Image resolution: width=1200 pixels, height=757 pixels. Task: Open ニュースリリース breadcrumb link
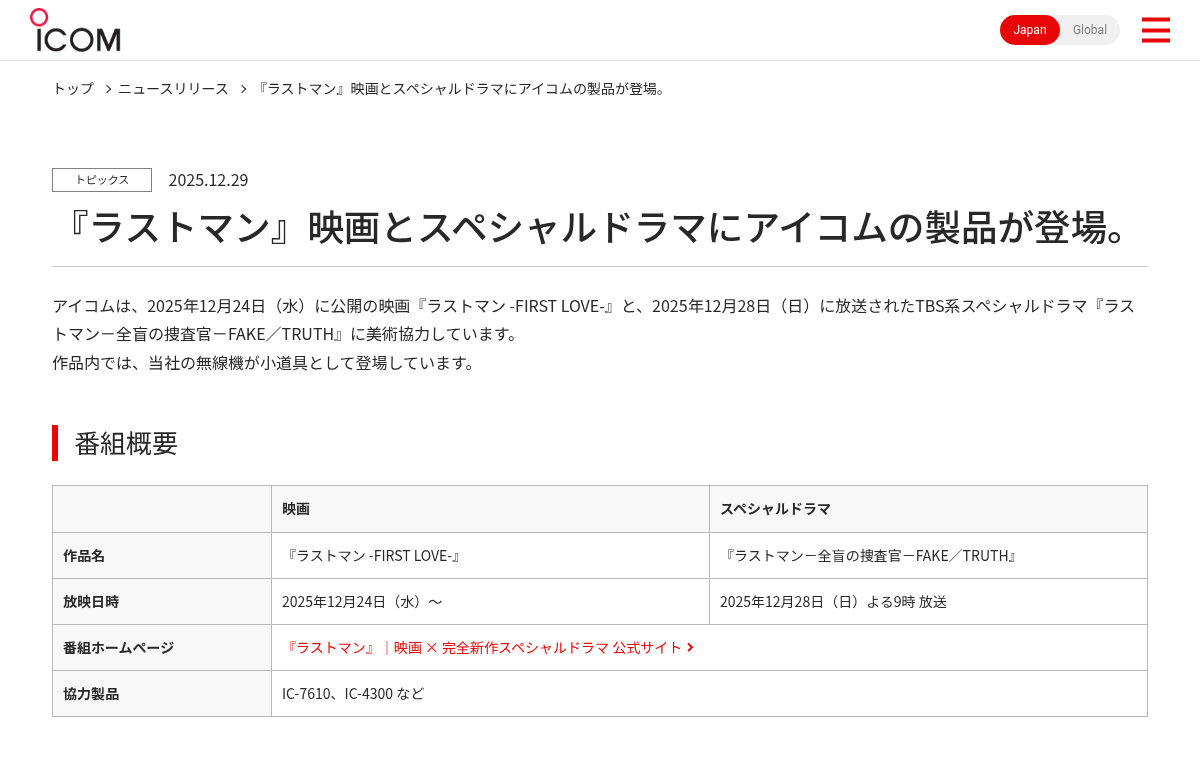(x=173, y=88)
